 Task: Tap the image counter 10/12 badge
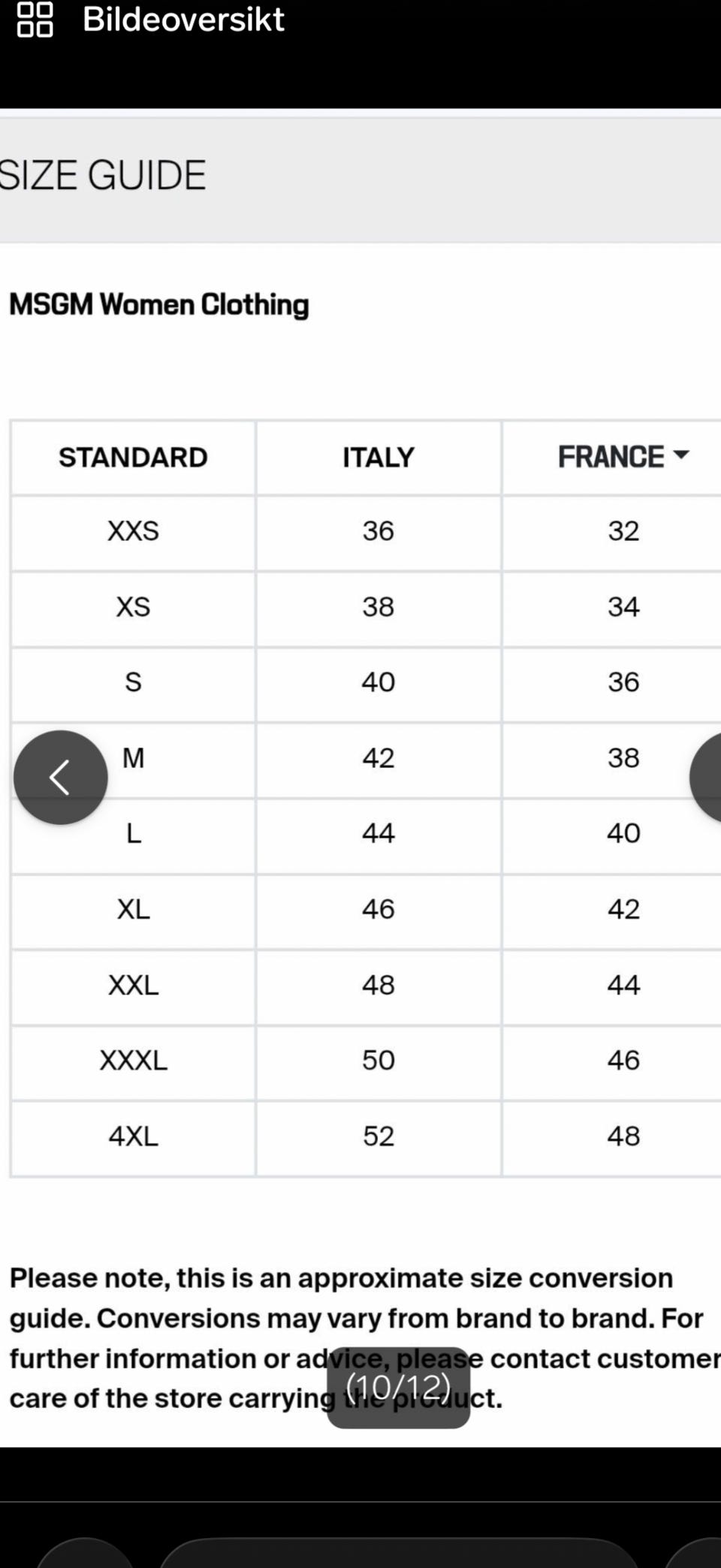coord(398,1387)
